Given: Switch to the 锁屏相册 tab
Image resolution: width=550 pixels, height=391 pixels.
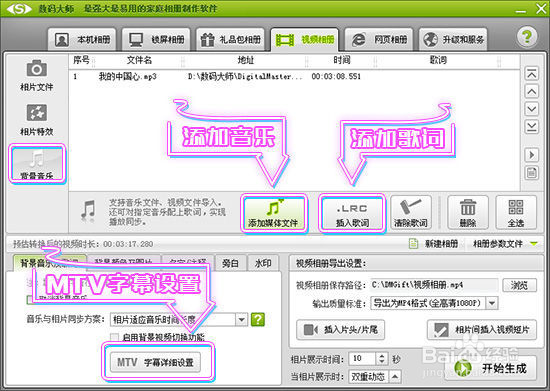Looking at the screenshot, I should point(156,40).
